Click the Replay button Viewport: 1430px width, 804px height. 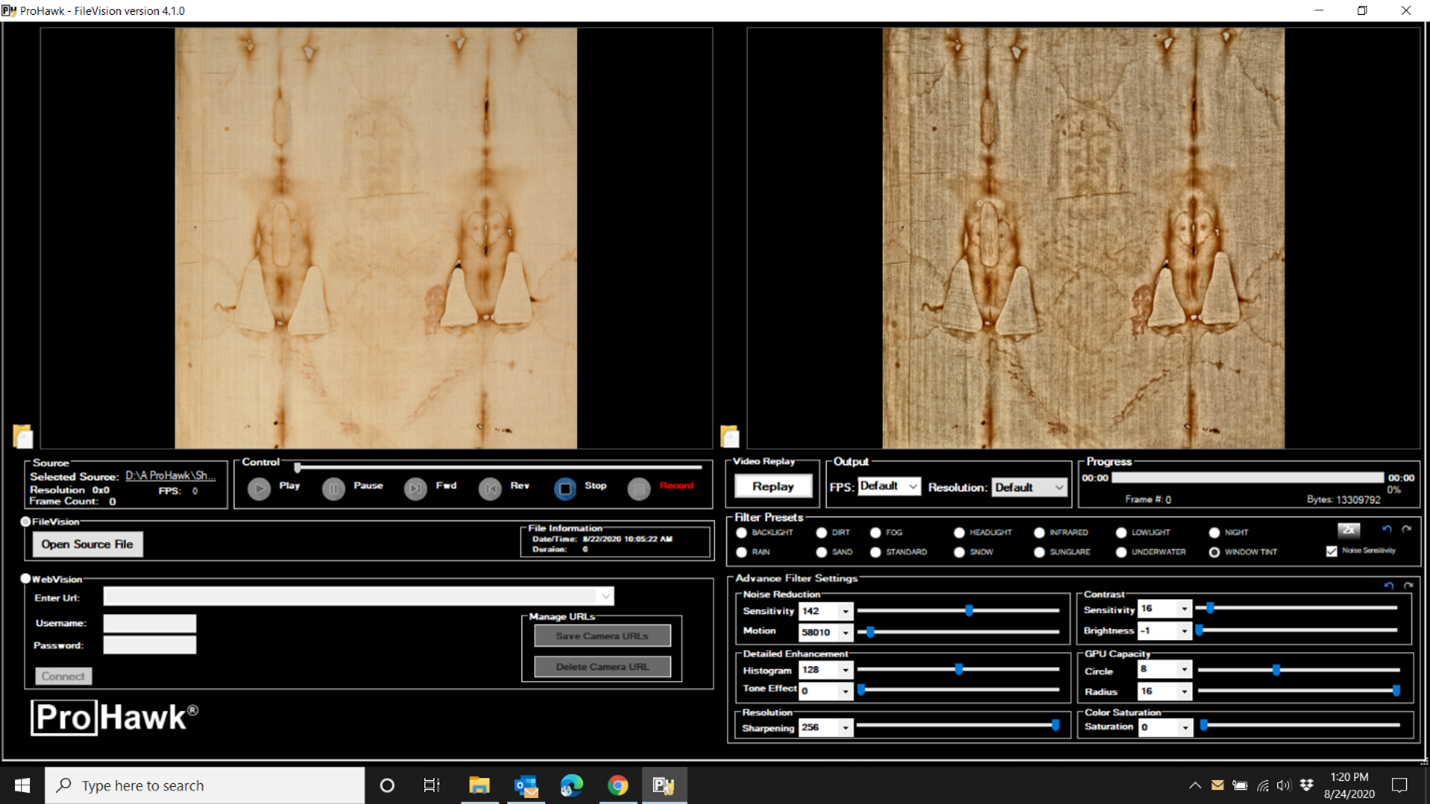click(x=773, y=486)
